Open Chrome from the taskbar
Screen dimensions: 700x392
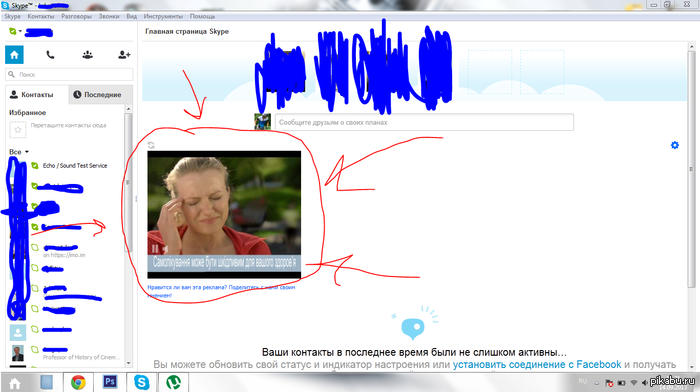pyautogui.click(x=78, y=383)
